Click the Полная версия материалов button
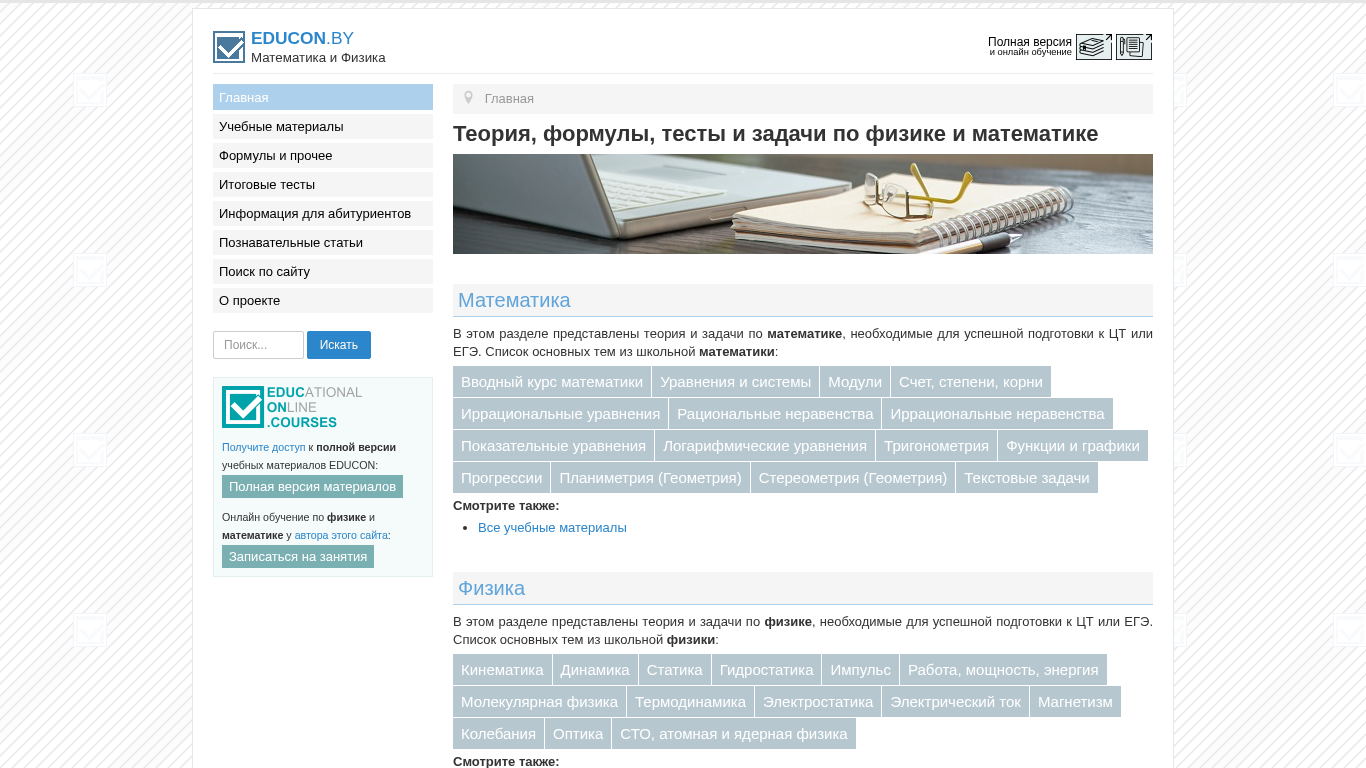 tap(312, 487)
